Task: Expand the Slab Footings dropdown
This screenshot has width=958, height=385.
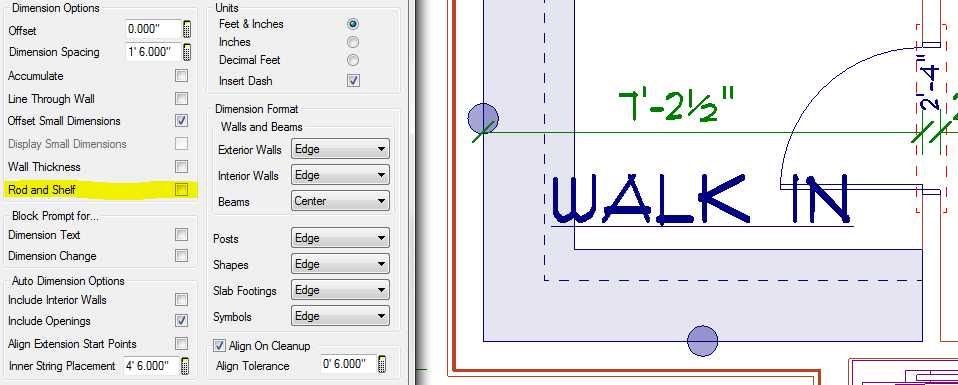Action: tap(340, 290)
